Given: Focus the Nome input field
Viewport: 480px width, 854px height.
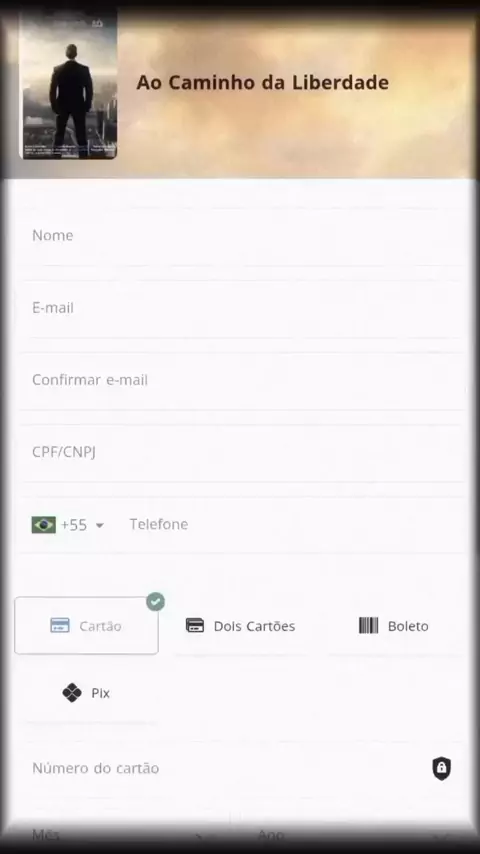Looking at the screenshot, I should (242, 236).
